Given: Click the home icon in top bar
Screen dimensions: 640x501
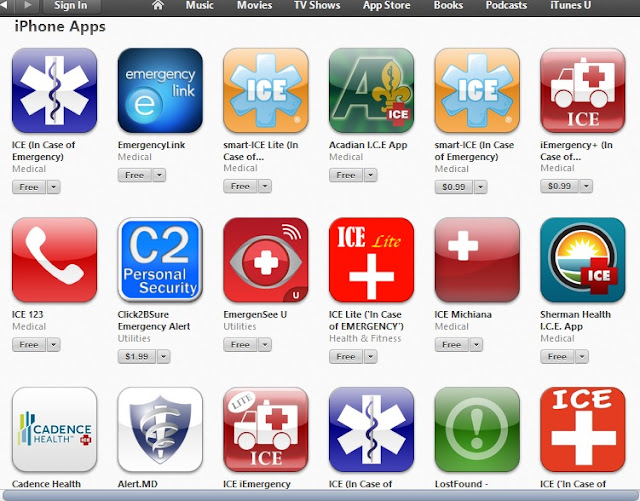Looking at the screenshot, I should (158, 5).
